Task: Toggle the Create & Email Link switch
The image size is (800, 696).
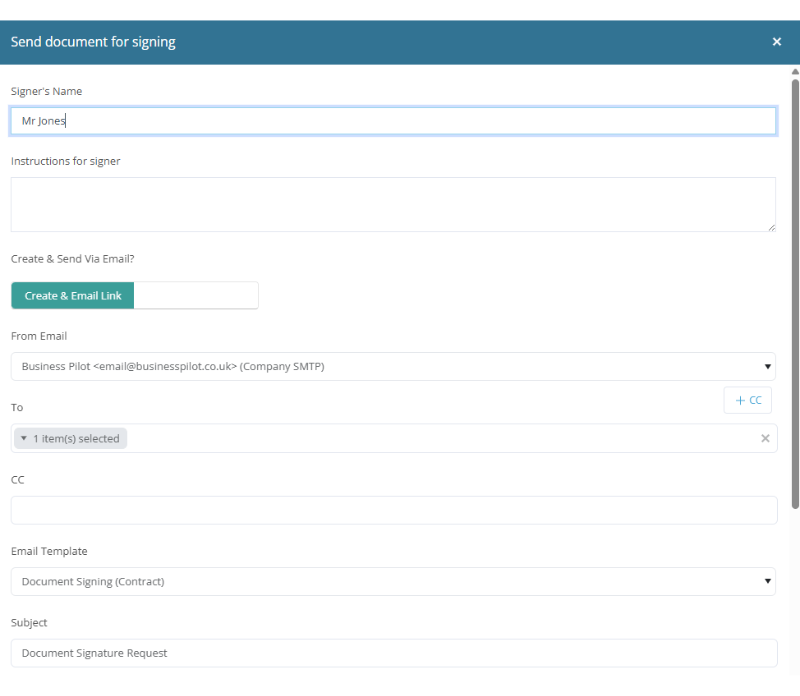Action: (72, 295)
